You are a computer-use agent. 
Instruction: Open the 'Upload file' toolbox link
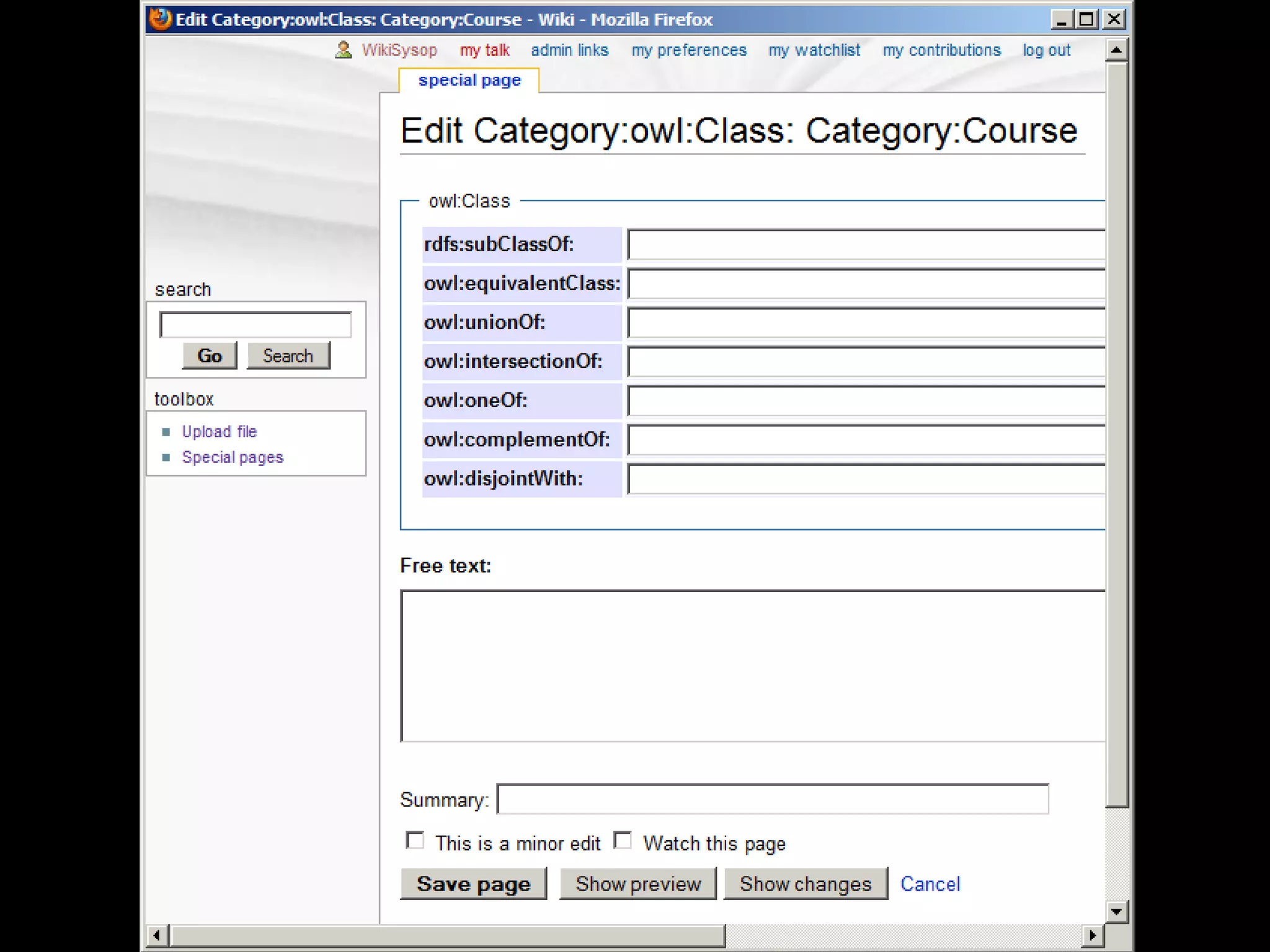click(x=219, y=431)
